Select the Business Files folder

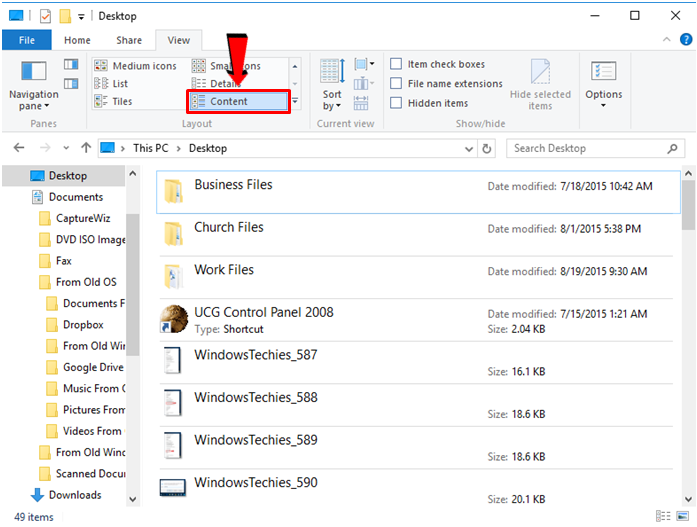pos(418,192)
